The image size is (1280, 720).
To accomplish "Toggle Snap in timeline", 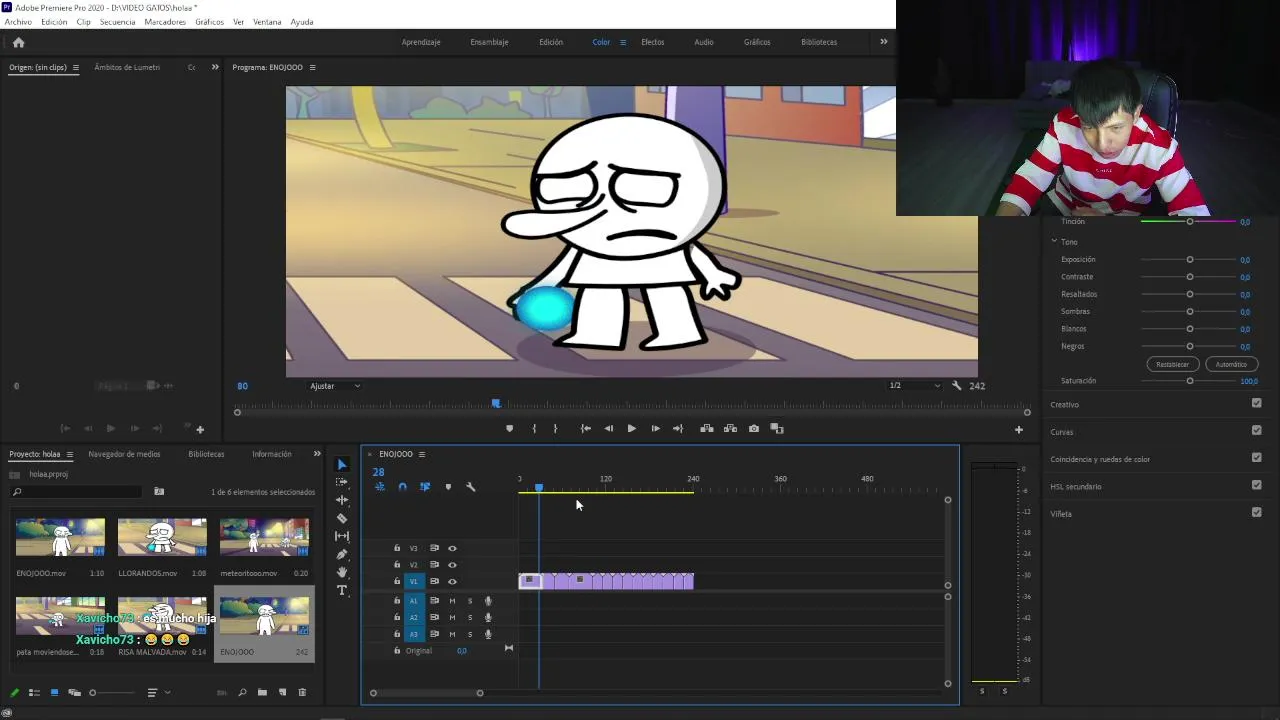I will 402,487.
